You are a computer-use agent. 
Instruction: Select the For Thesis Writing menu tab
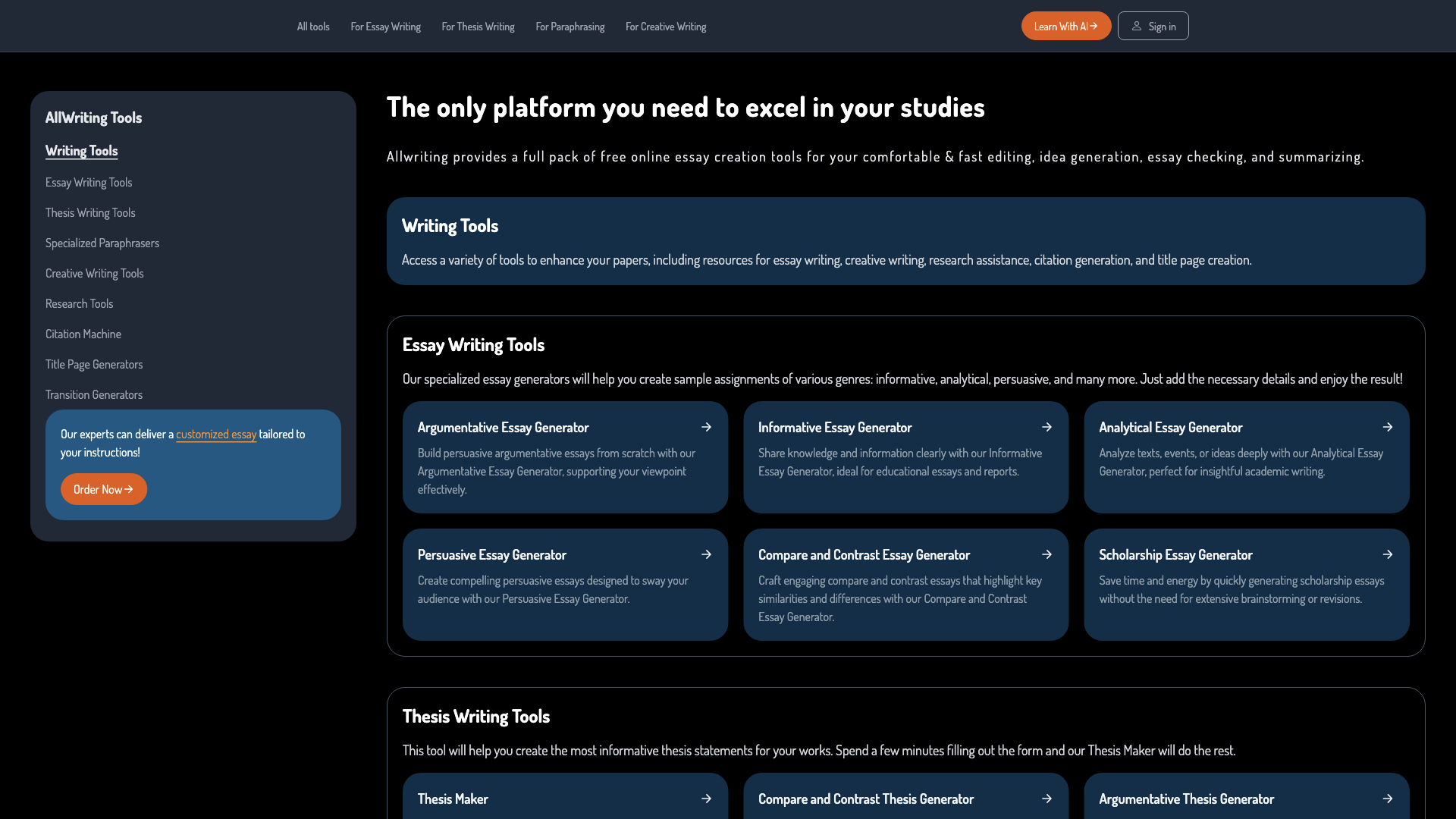coord(477,26)
